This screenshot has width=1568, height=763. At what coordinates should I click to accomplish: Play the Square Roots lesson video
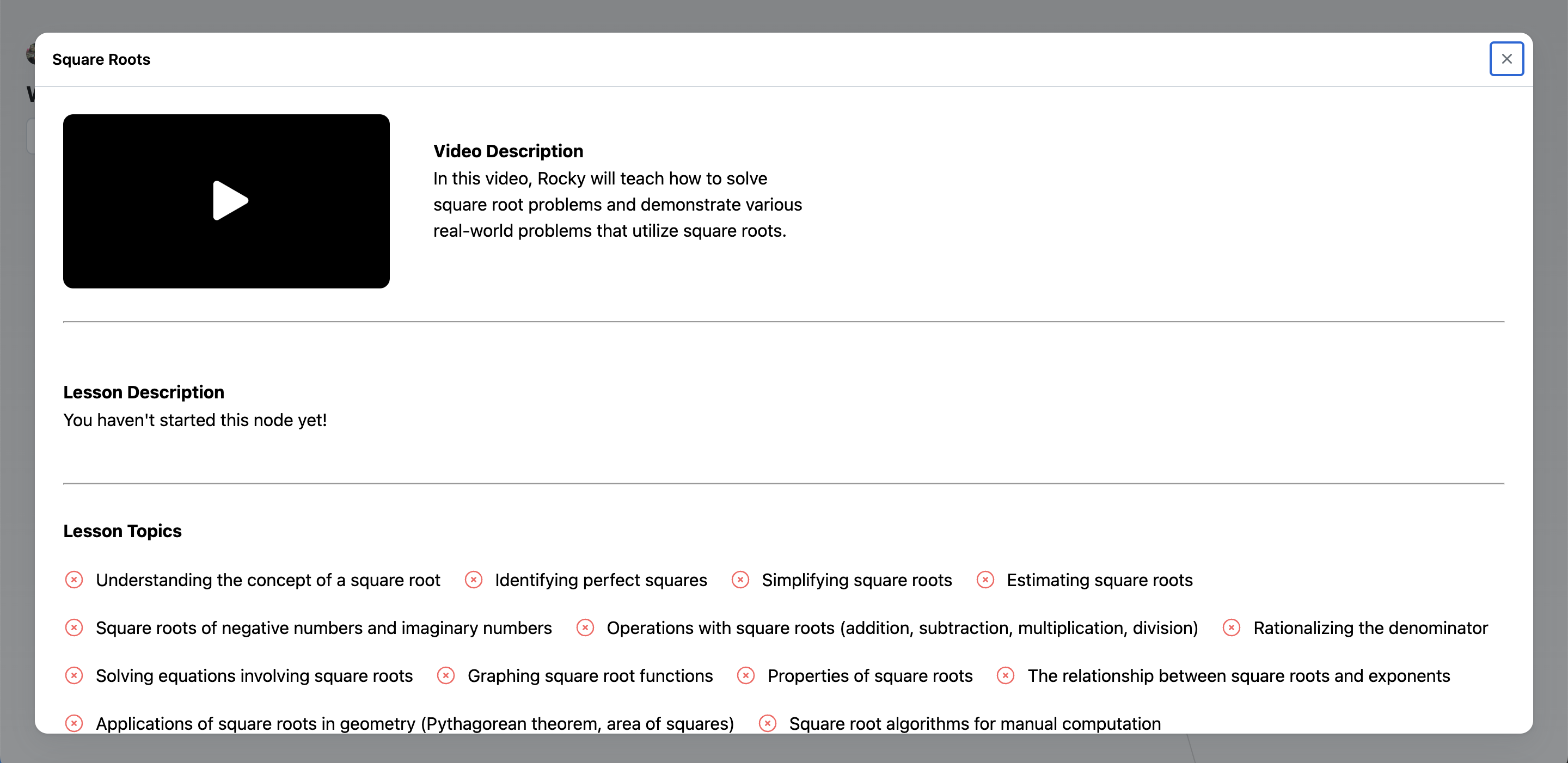(230, 201)
